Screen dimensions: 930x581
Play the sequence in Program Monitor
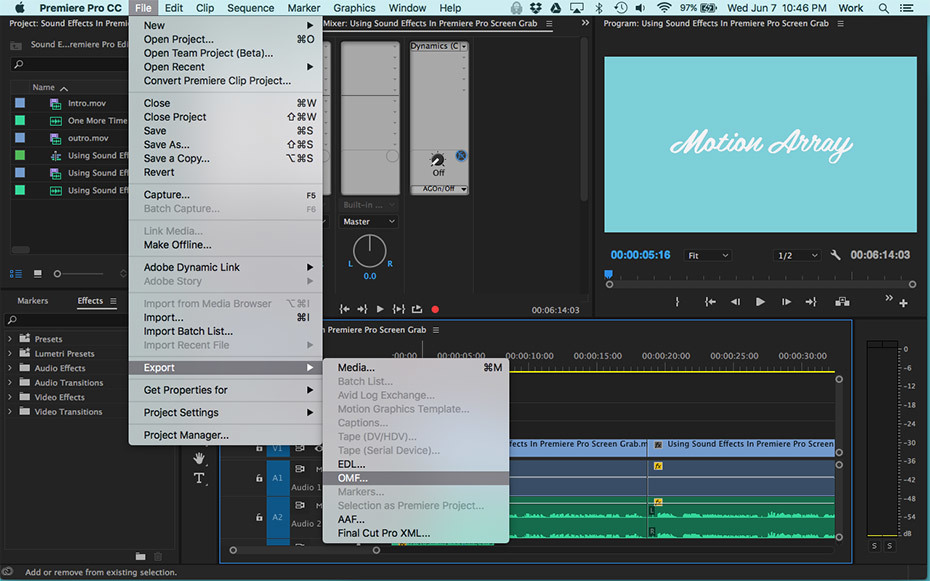click(x=760, y=302)
